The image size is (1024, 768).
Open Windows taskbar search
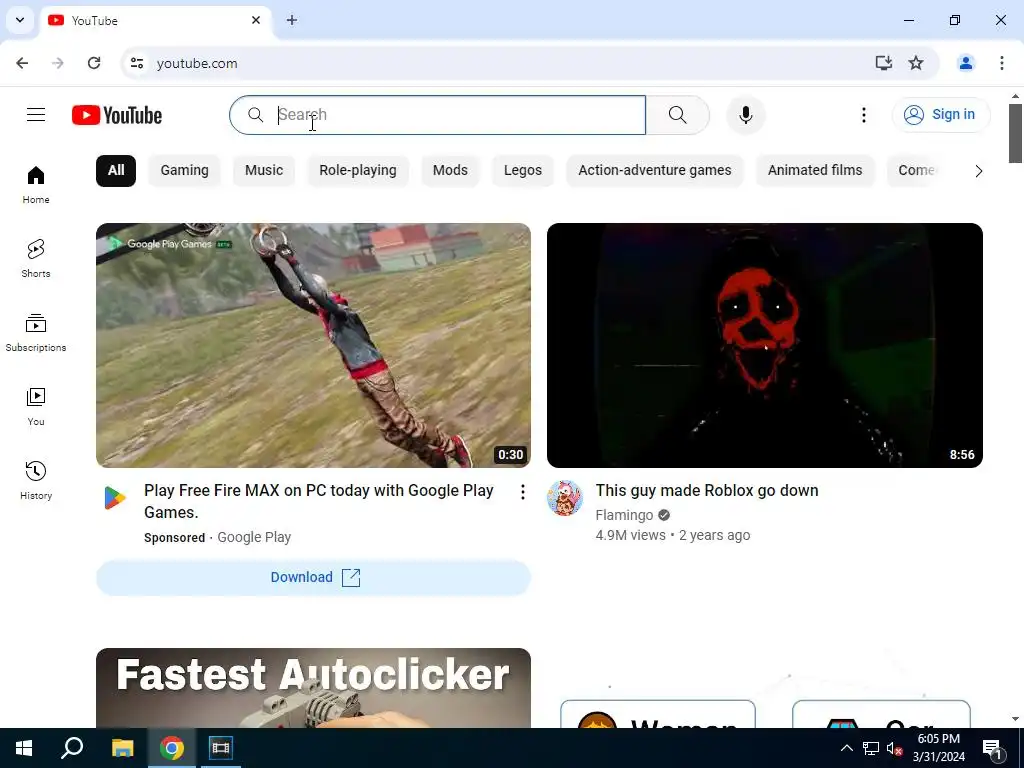tap(72, 748)
